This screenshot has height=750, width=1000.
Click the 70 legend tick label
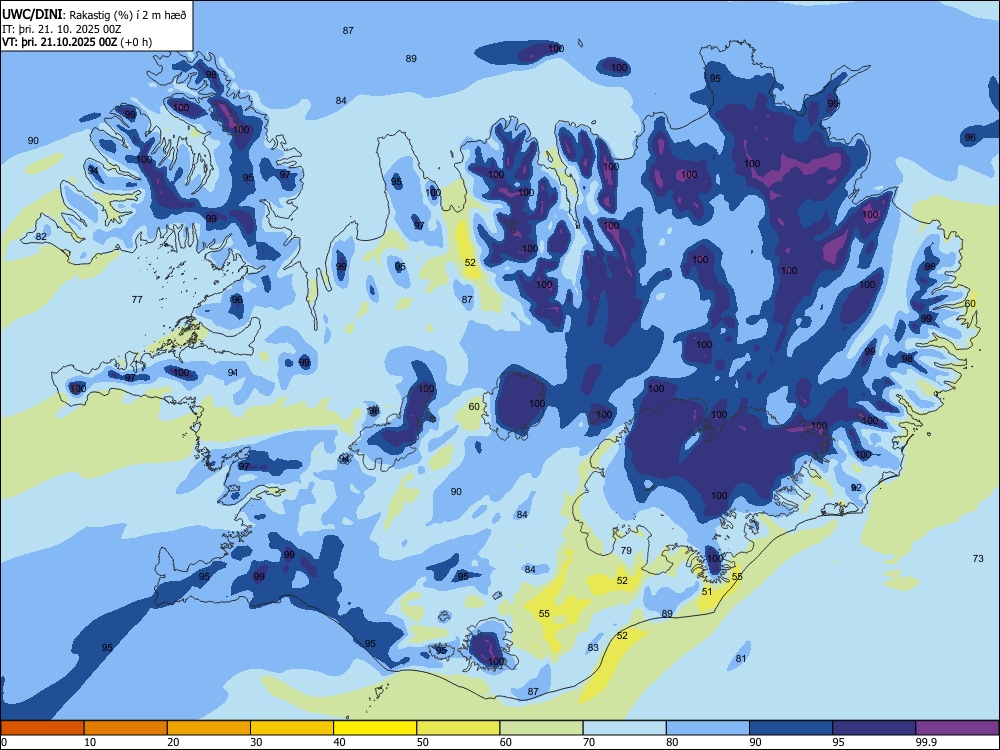tap(589, 742)
